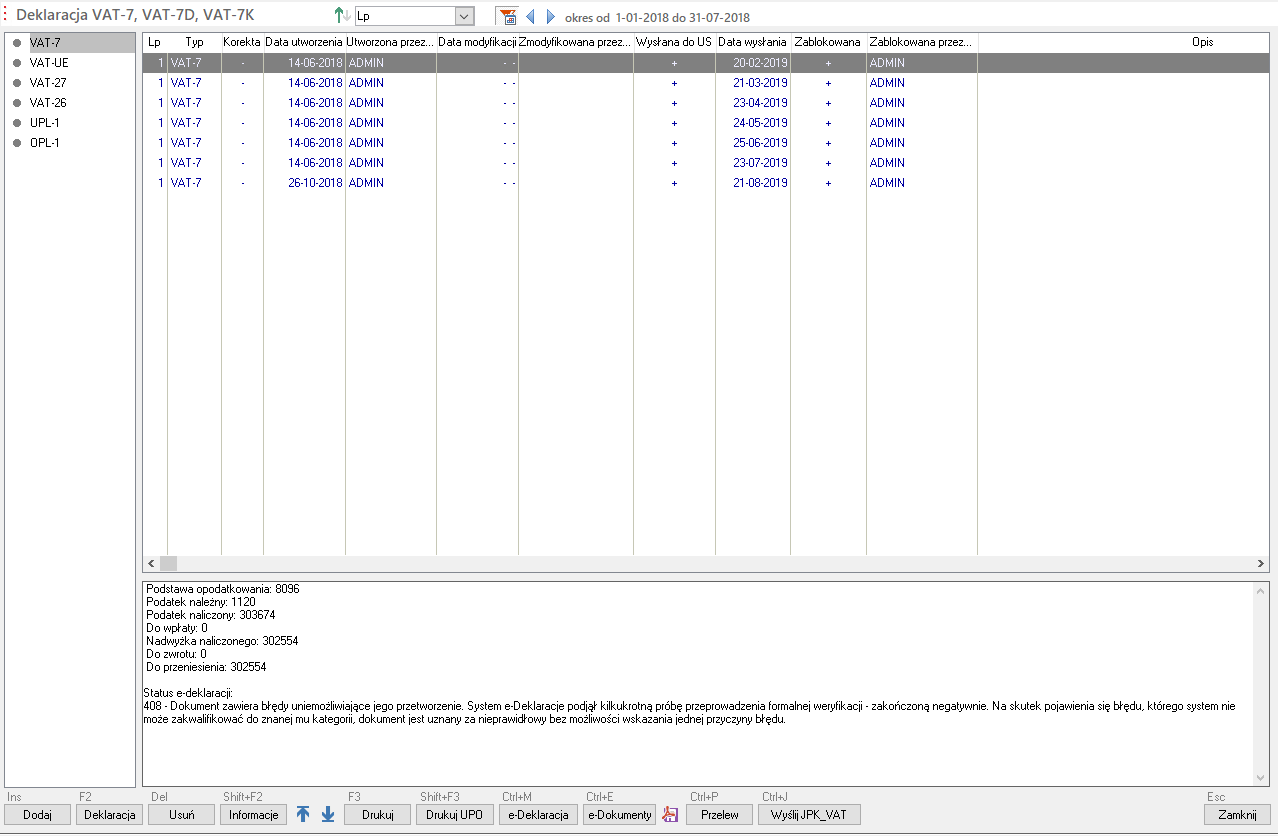Open the Lp sort field dropdown
1278x836 pixels.
(464, 17)
